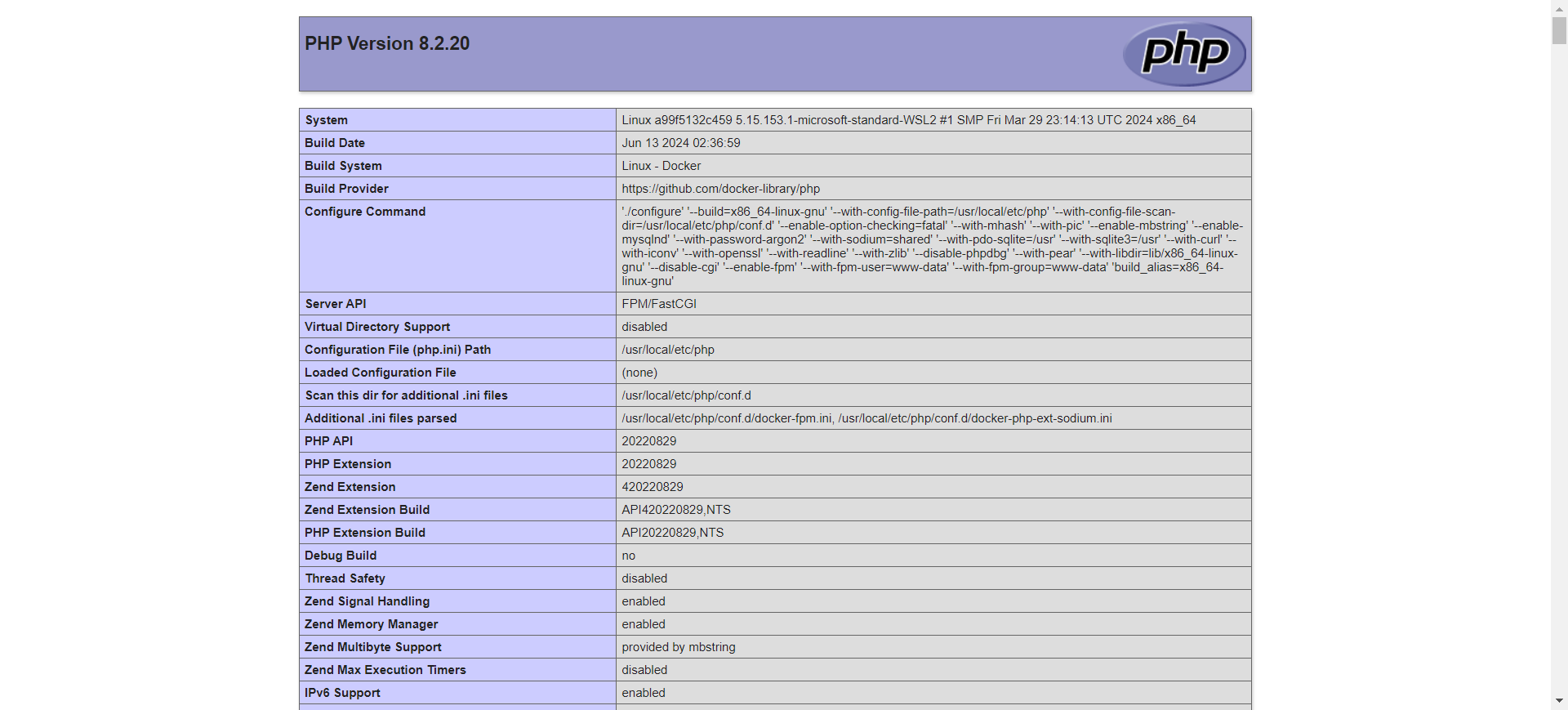Click disabled value for Thread Safety
This screenshot has width=1568, height=710.
(644, 578)
